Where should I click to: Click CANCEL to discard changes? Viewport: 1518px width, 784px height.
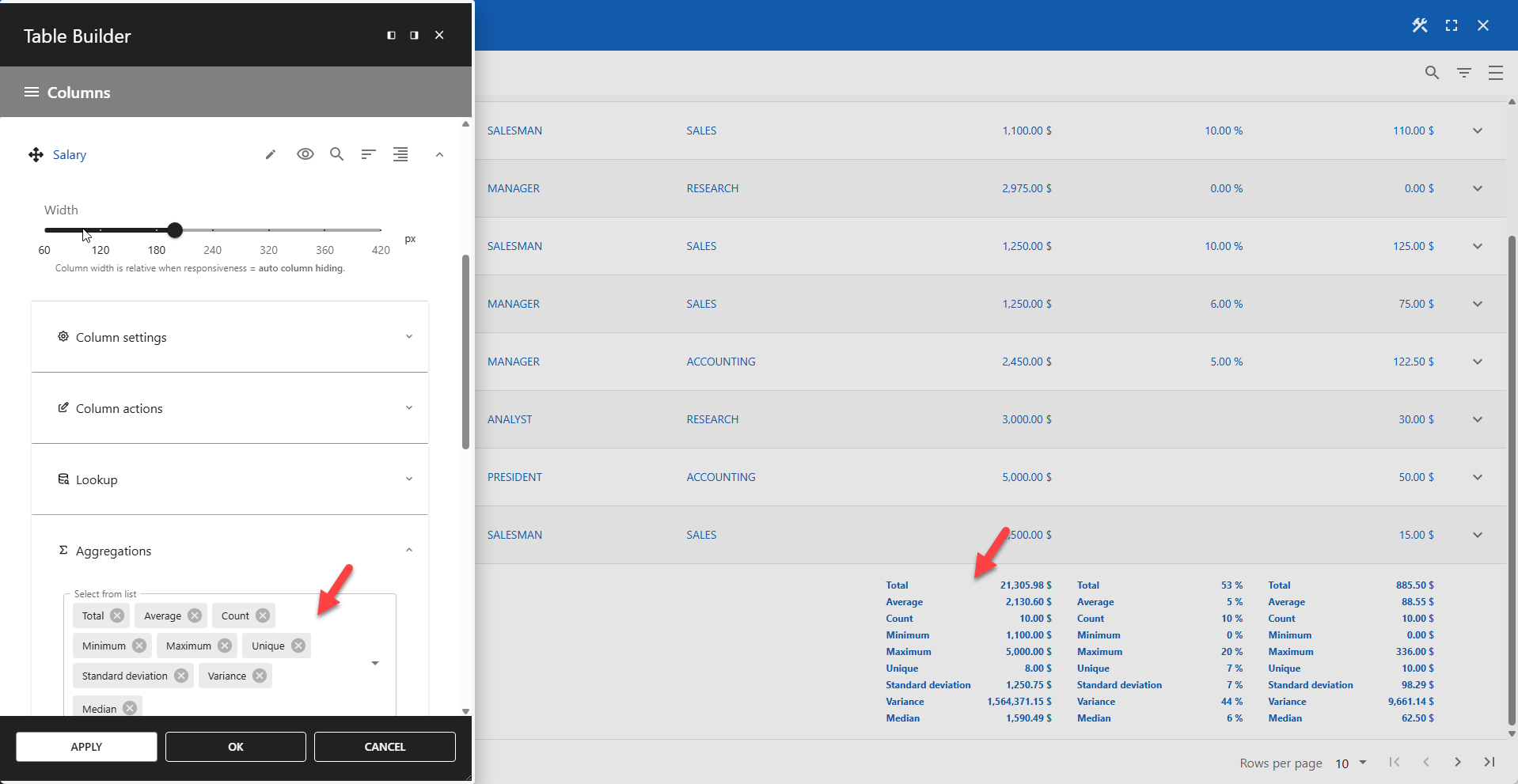point(384,746)
